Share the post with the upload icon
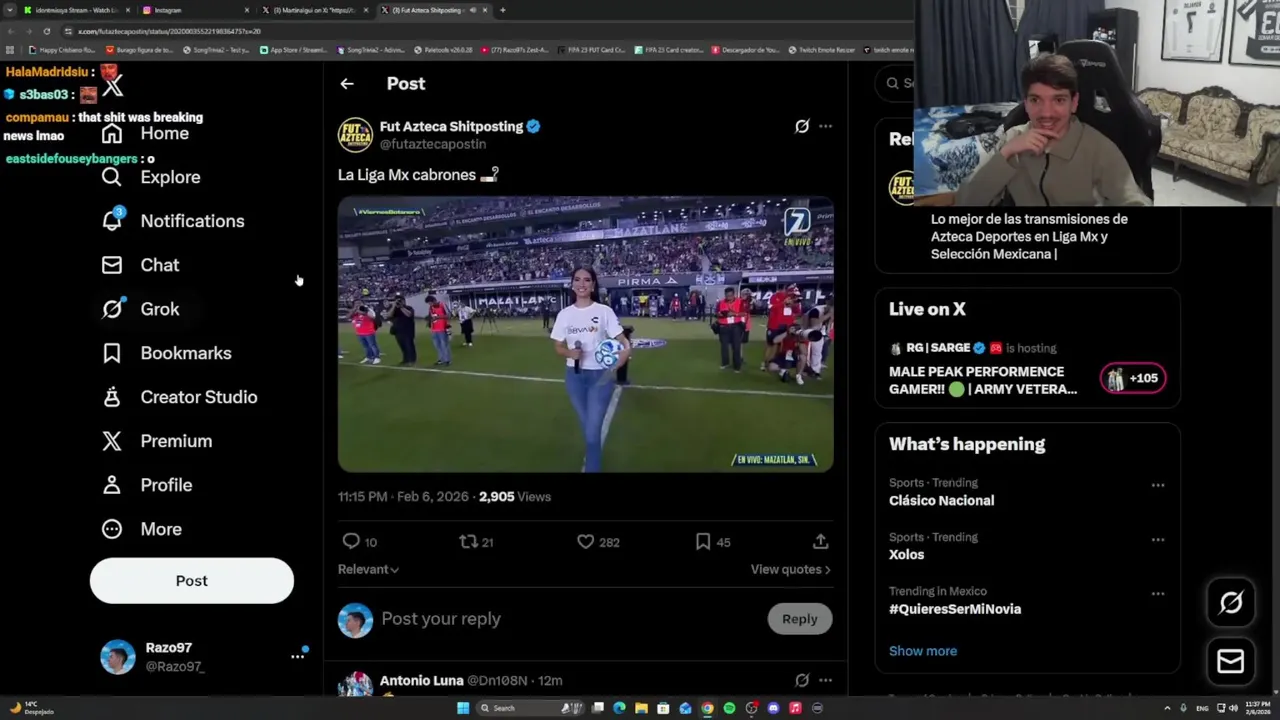Screen dimensions: 1280x720 click(x=820, y=541)
